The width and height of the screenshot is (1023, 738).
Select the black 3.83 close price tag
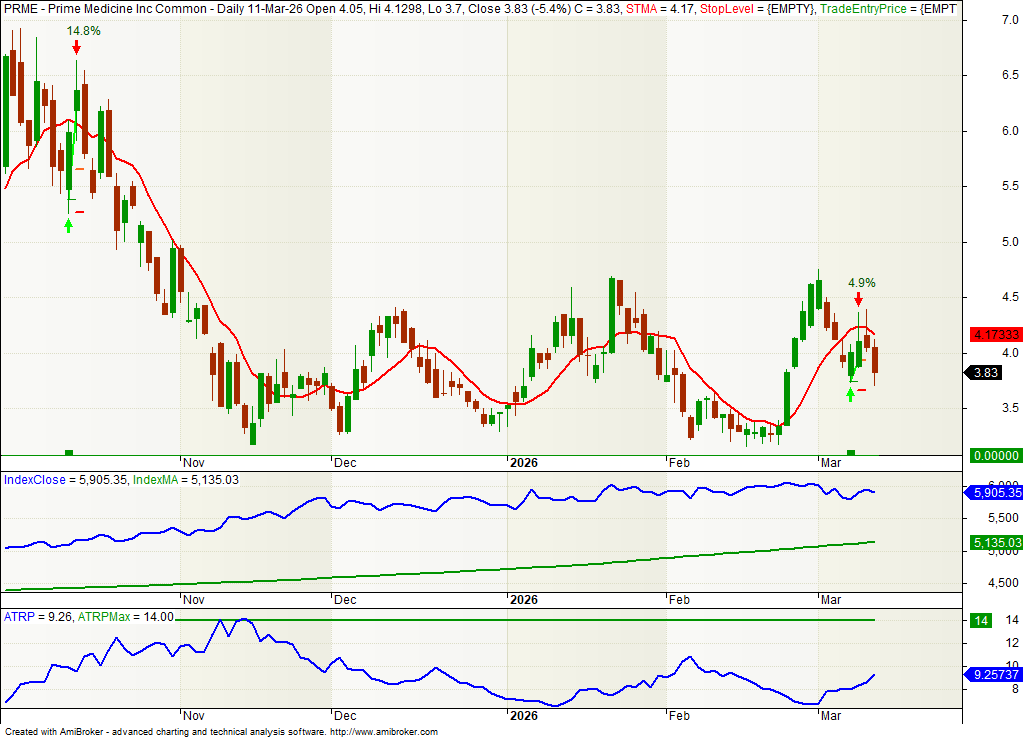pyautogui.click(x=986, y=373)
